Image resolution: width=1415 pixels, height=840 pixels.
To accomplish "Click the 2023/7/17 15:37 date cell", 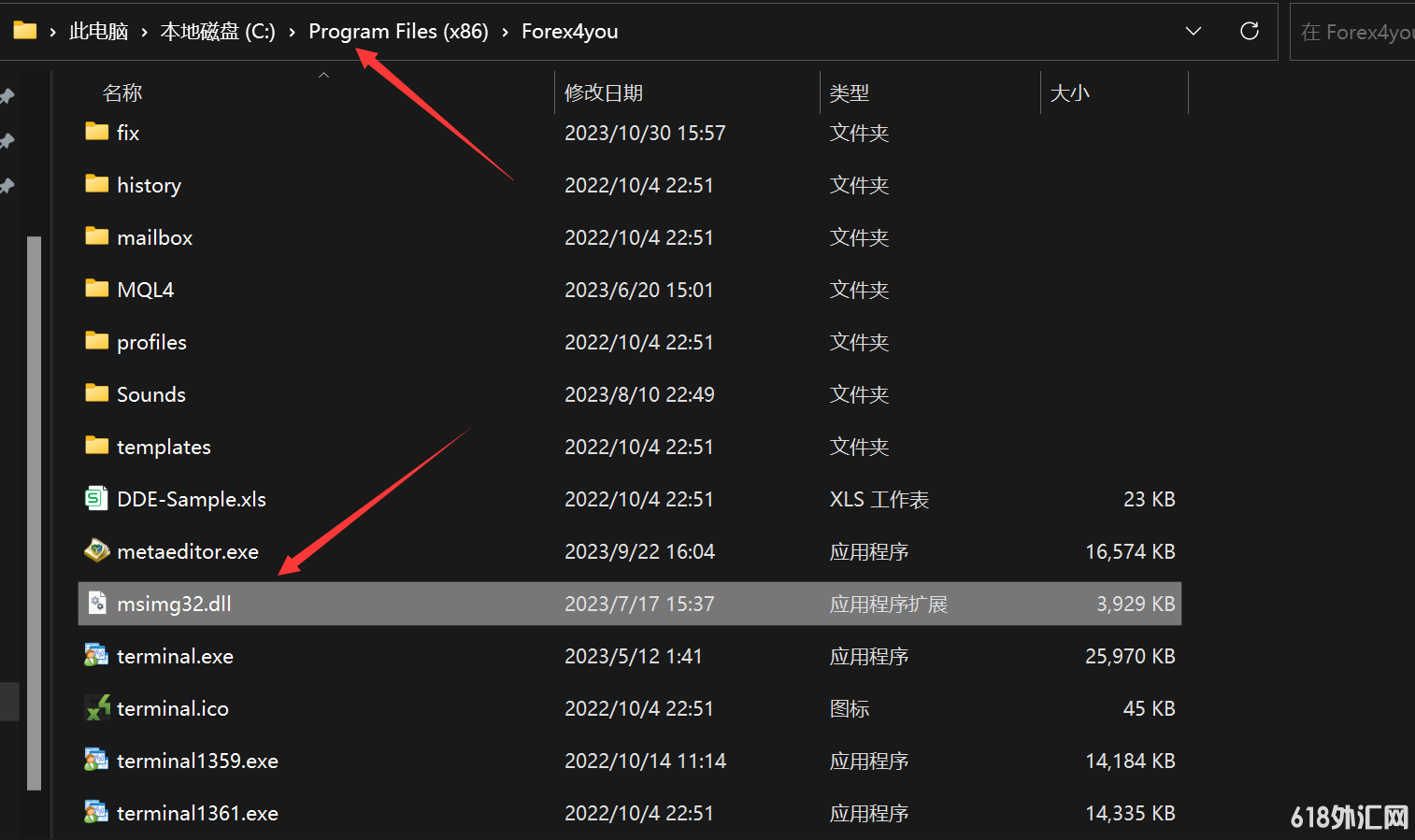I will point(639,604).
